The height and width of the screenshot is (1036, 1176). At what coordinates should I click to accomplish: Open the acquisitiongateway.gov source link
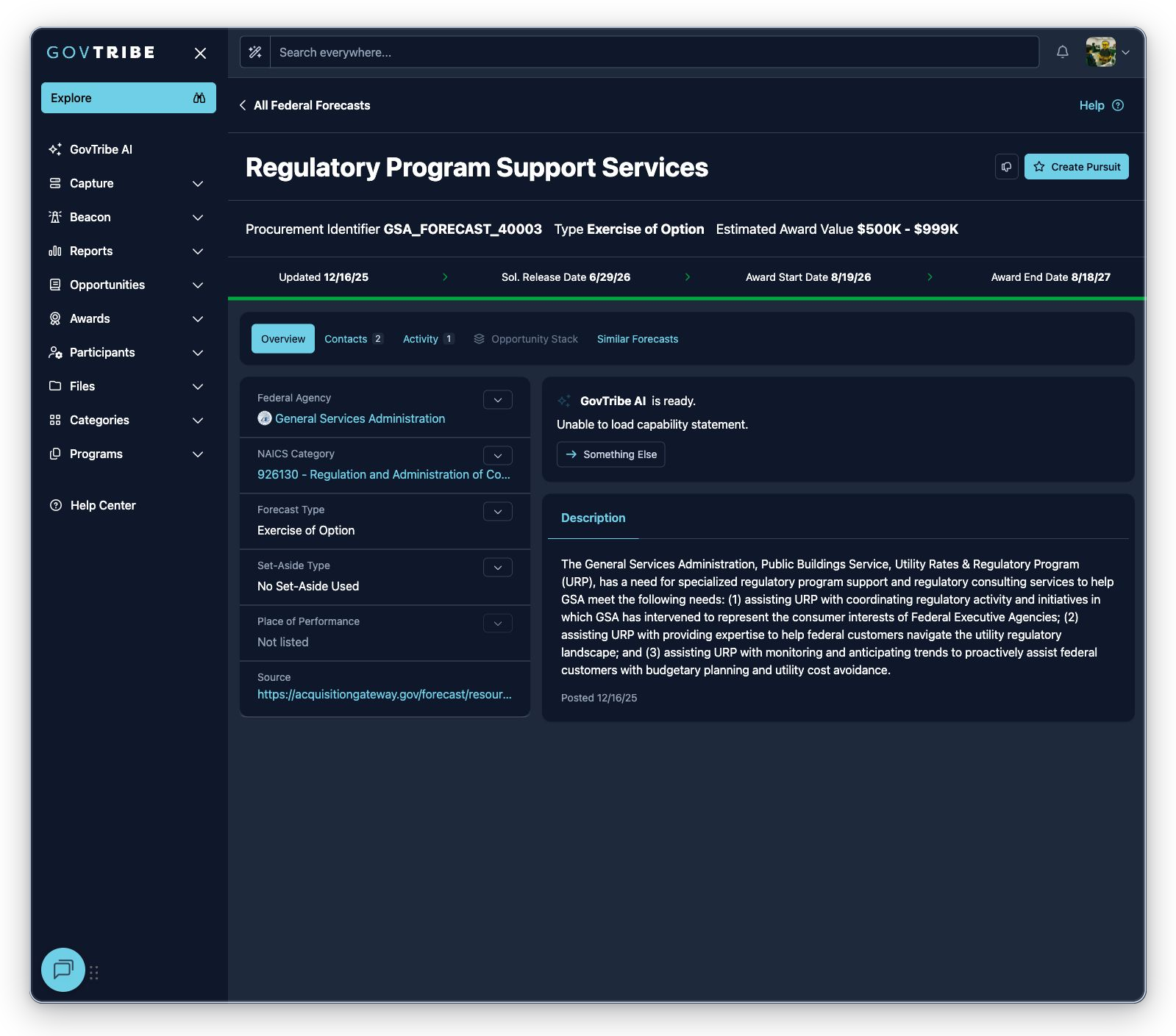click(385, 694)
